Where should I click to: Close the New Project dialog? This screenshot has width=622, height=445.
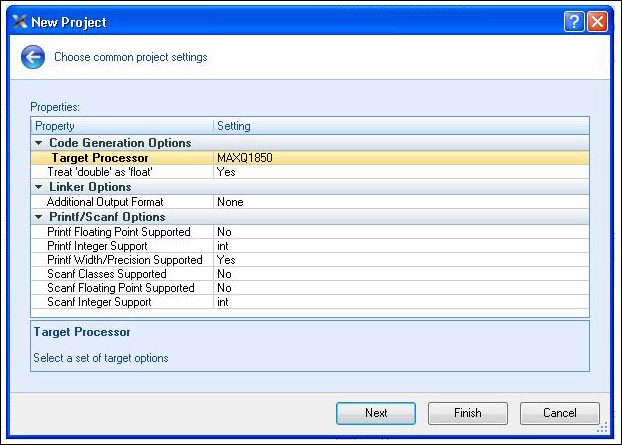[x=597, y=21]
